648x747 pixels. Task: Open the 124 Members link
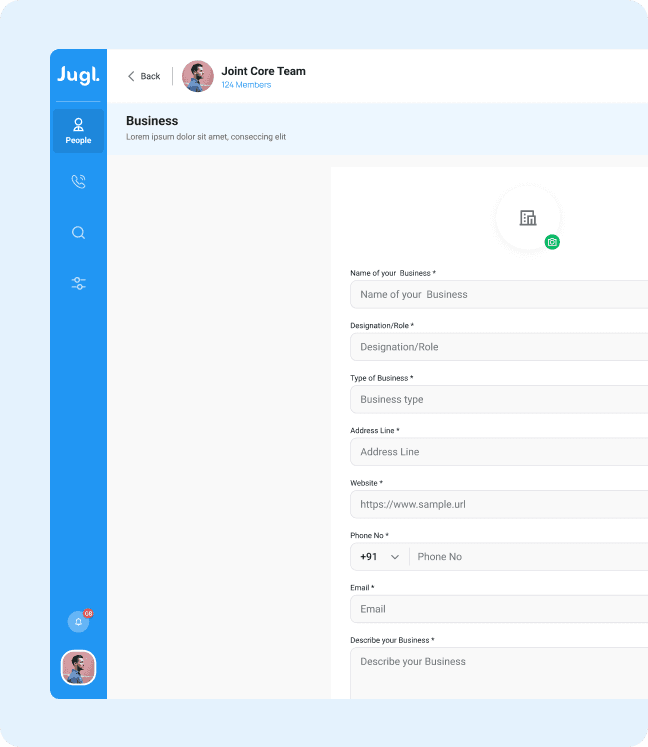point(246,85)
